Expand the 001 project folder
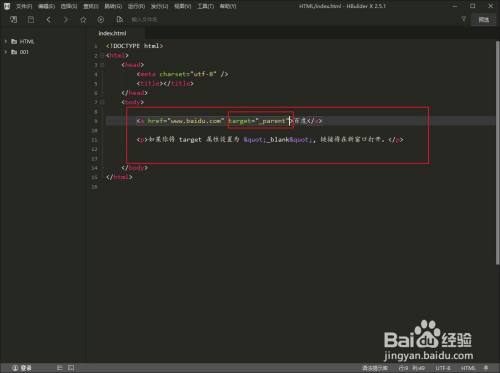The width and height of the screenshot is (500, 373). [6, 52]
